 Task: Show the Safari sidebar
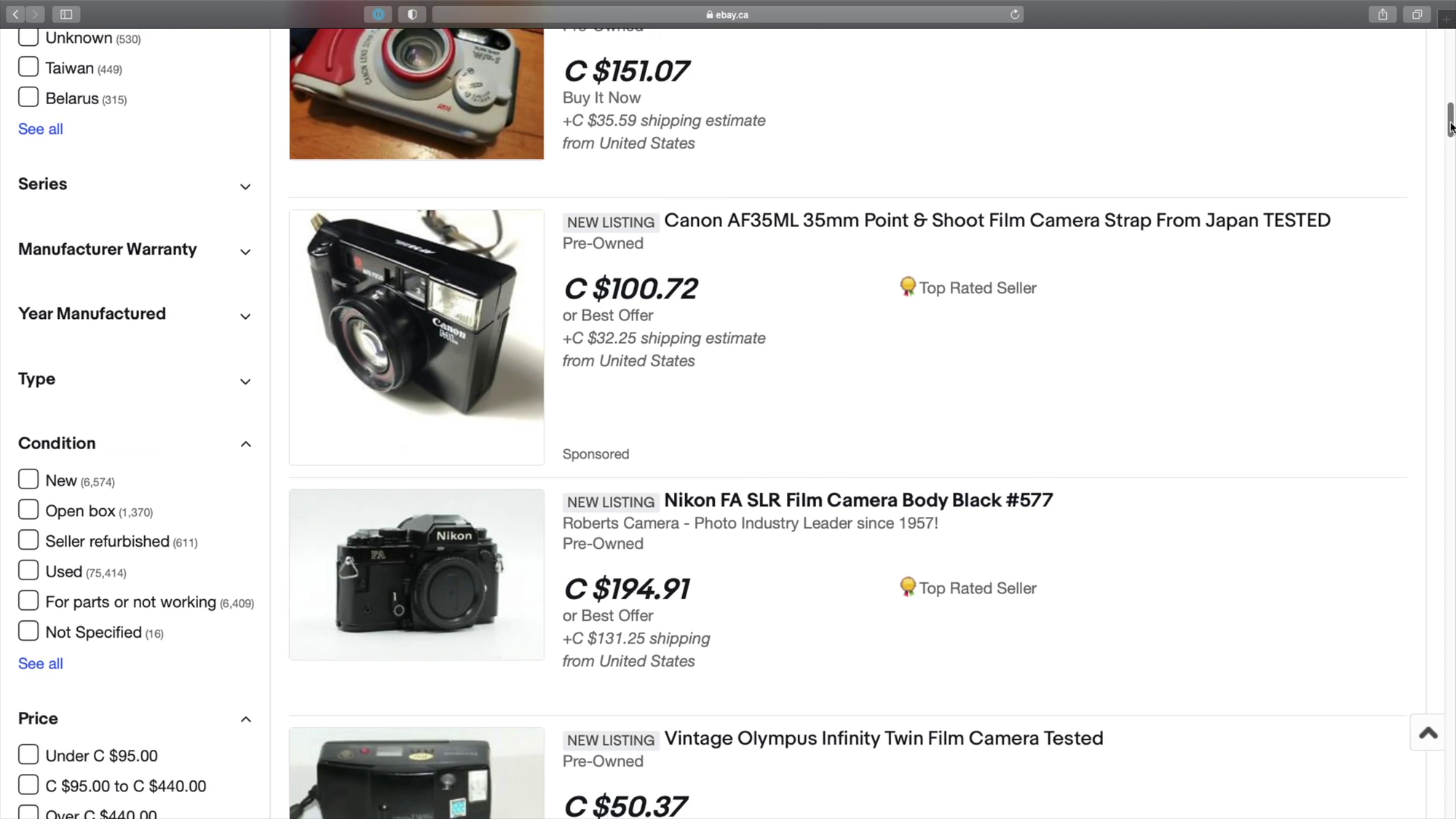click(x=66, y=14)
